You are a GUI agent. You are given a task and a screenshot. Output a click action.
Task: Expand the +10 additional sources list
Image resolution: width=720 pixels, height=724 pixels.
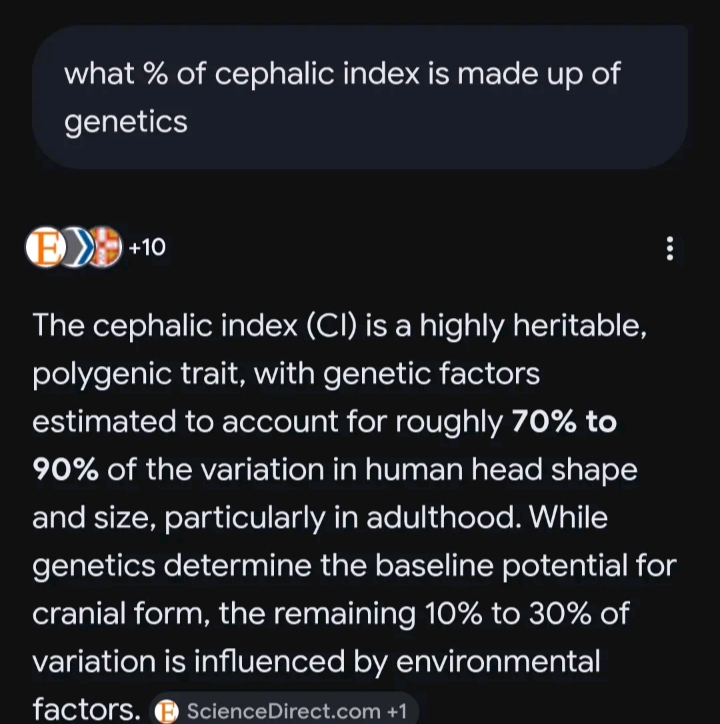[147, 247]
